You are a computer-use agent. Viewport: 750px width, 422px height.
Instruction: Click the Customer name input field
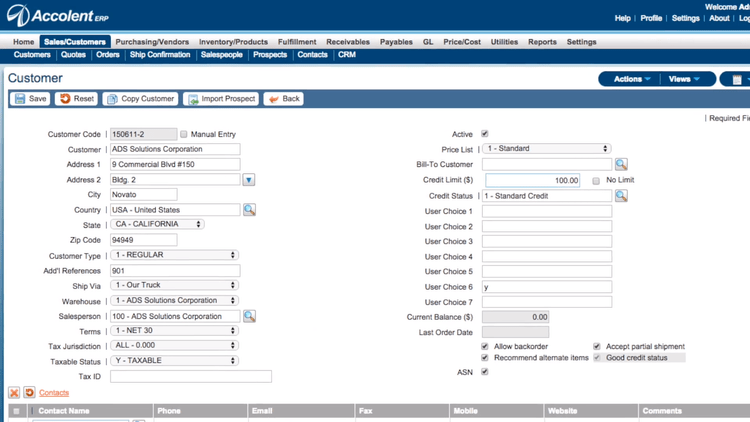[x=175, y=149]
